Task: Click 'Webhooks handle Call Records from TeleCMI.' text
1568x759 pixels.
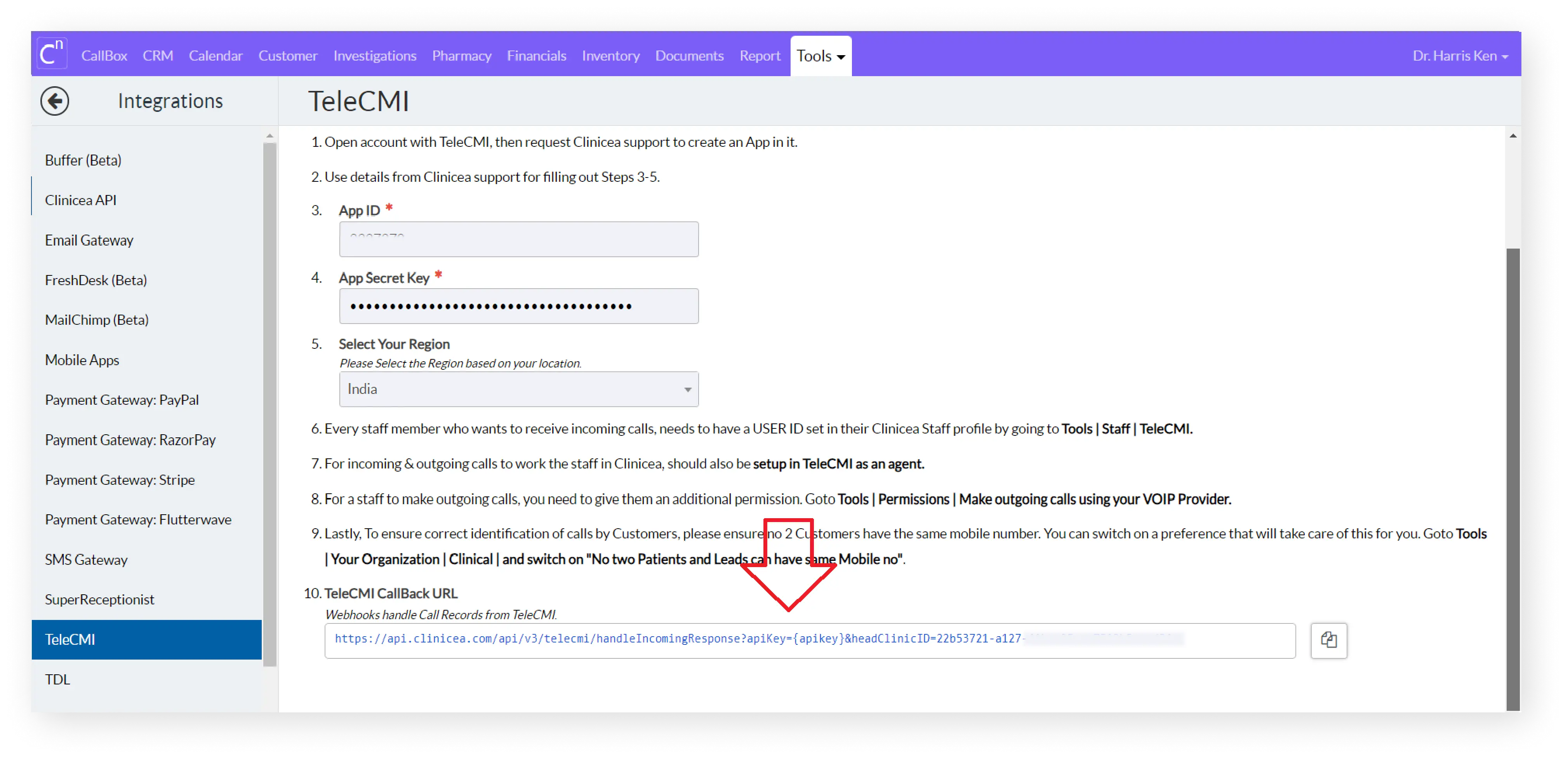Action: [x=441, y=614]
